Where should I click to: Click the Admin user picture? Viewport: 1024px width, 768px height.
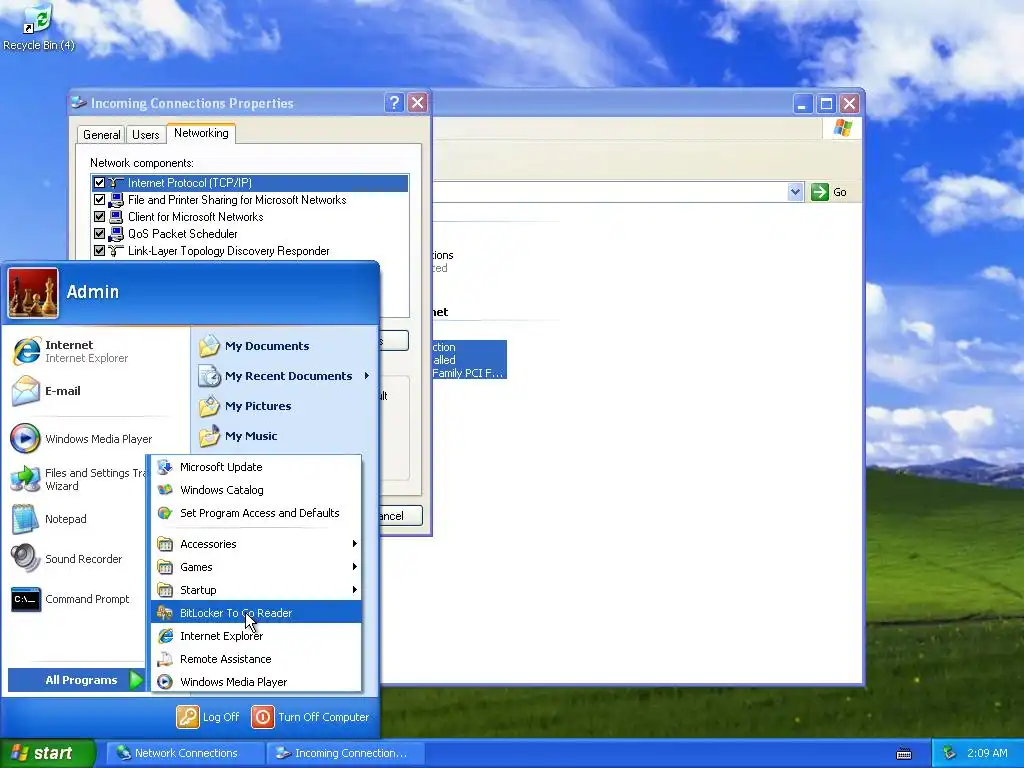click(33, 293)
